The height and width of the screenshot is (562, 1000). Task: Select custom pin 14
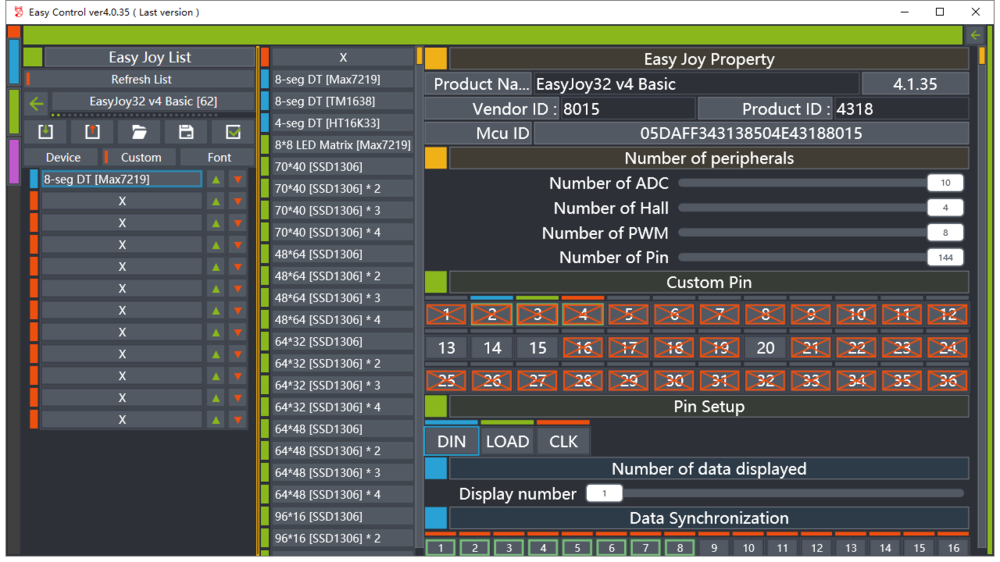click(492, 348)
